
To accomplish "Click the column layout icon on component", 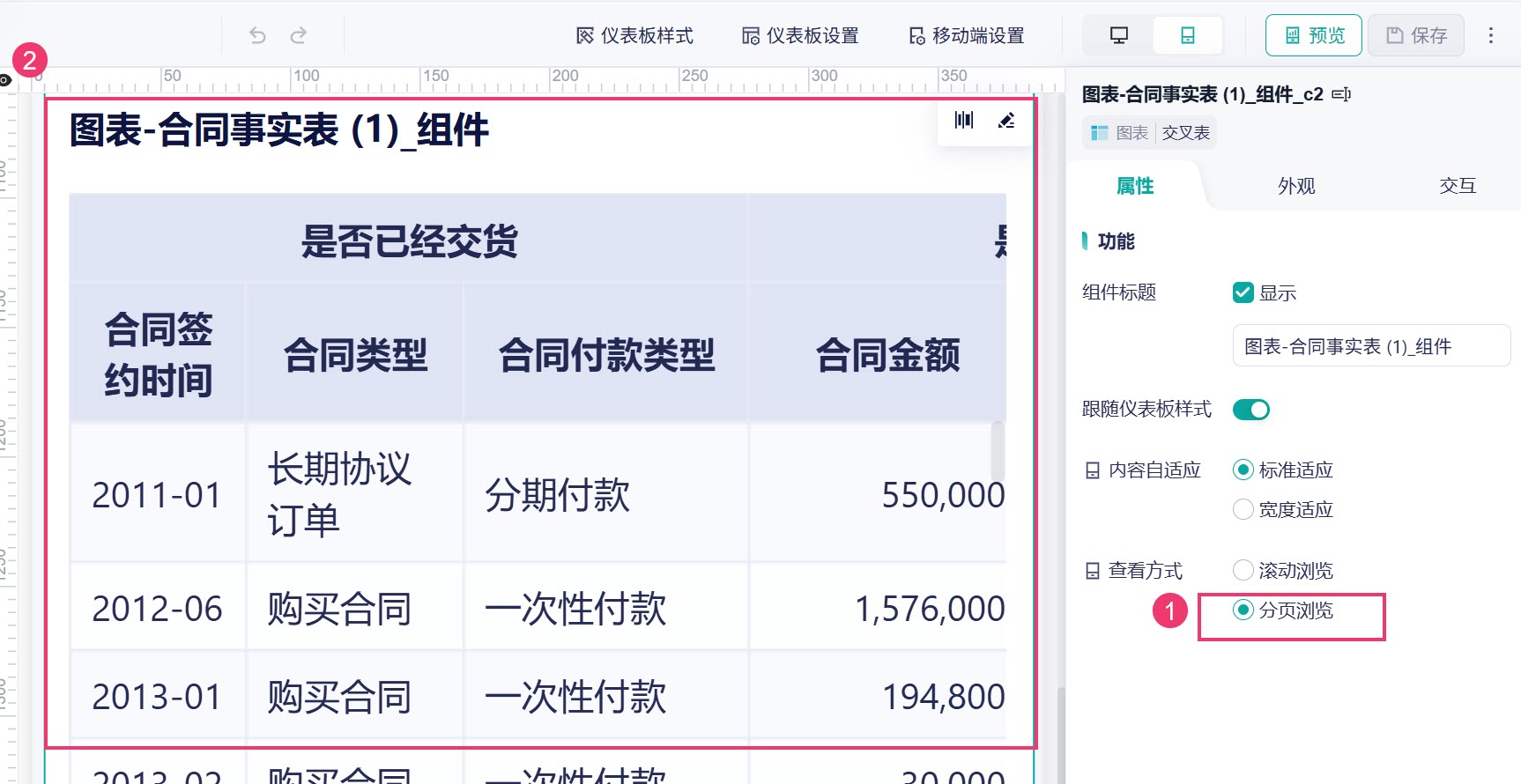I will point(964,121).
